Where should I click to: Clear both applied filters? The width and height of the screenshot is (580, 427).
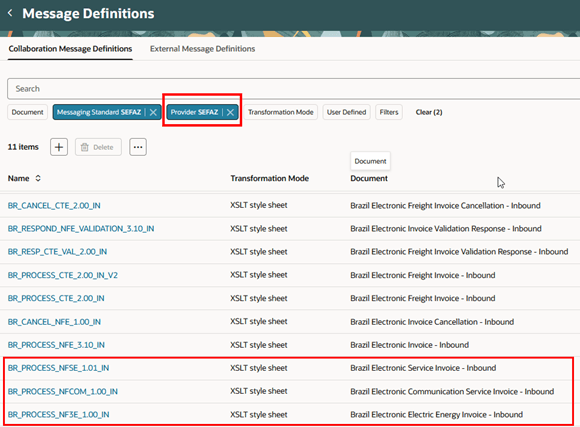point(429,112)
